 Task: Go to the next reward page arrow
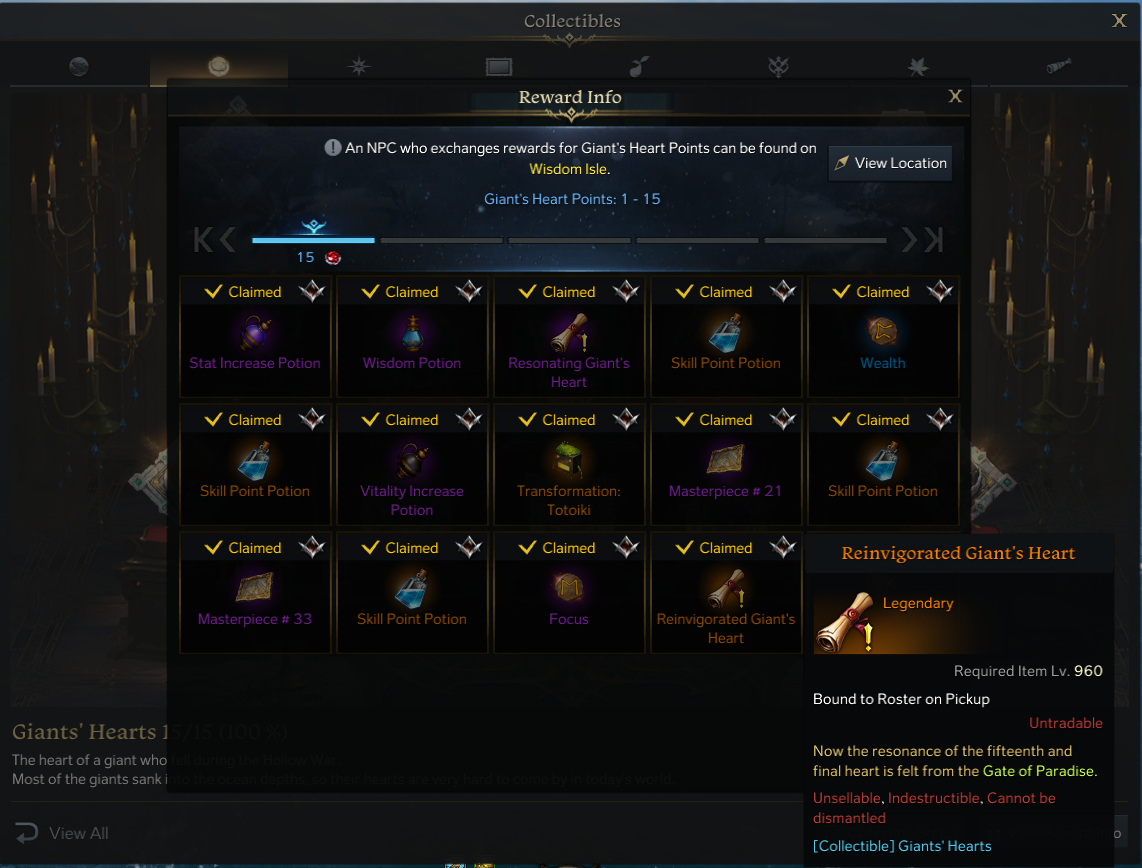pyautogui.click(x=909, y=240)
